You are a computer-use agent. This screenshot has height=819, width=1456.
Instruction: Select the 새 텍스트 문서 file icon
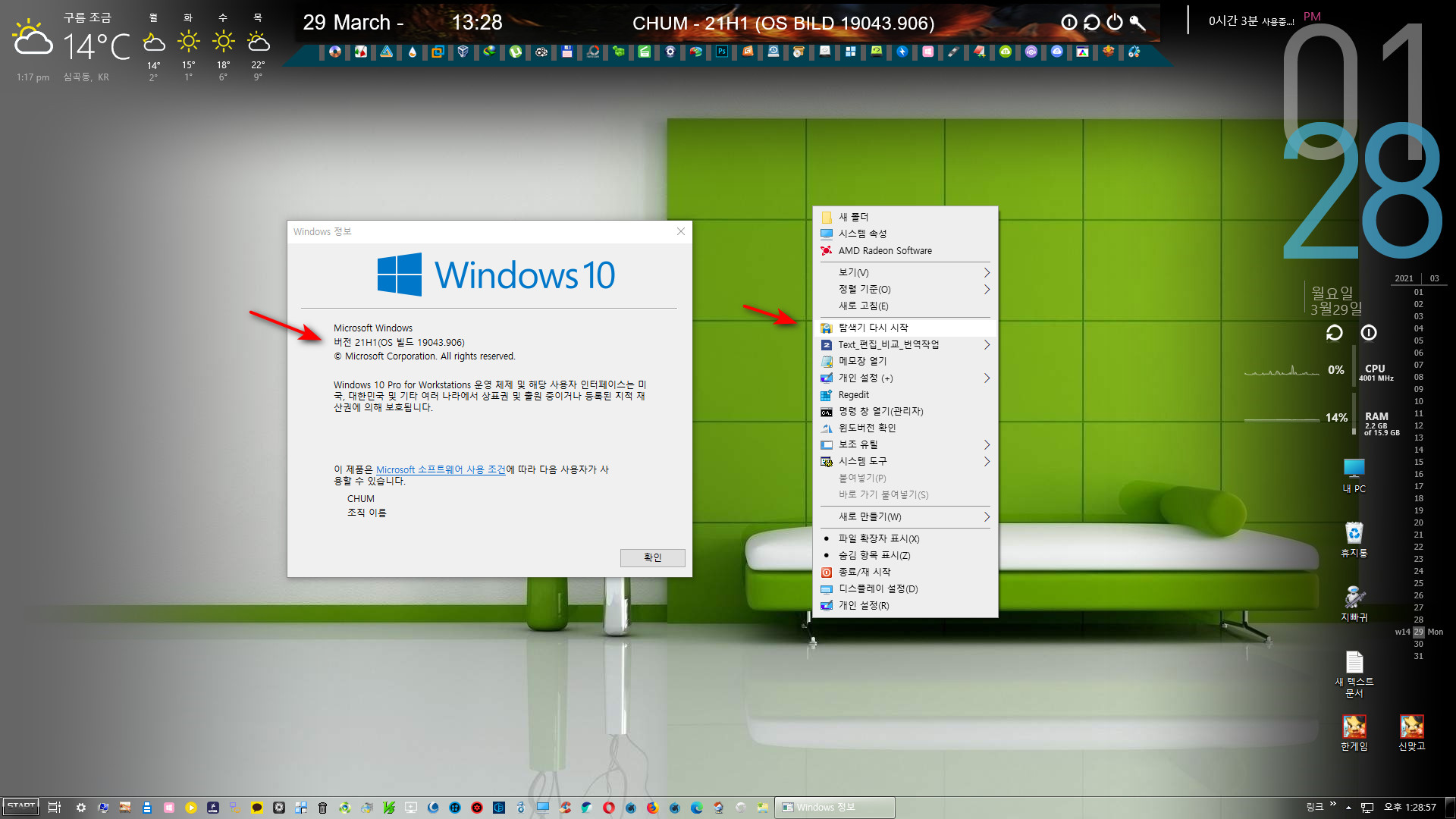tap(1354, 674)
